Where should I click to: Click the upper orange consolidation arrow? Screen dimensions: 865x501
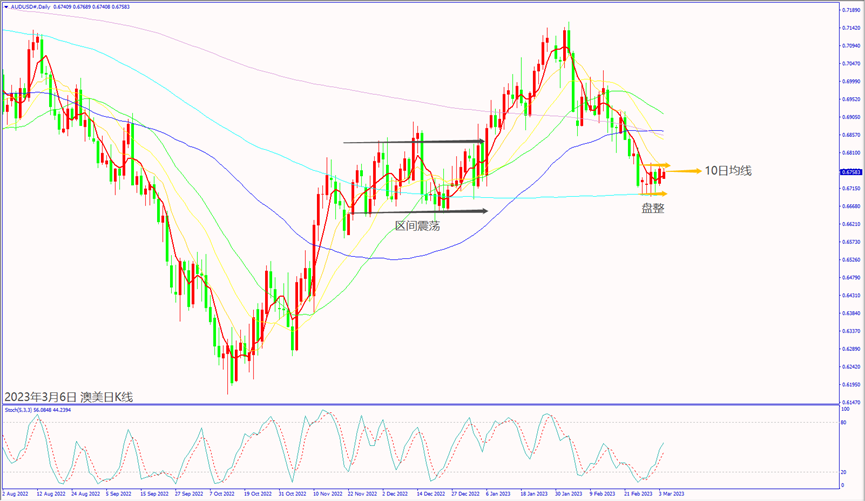click(655, 164)
